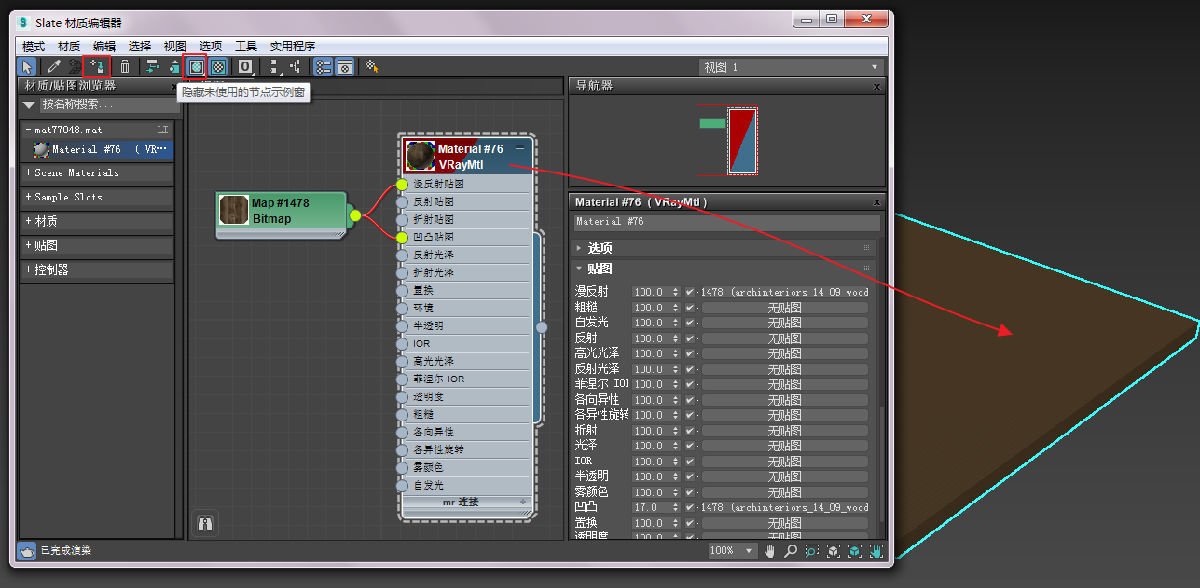The width and height of the screenshot is (1200, 588).
Task: Select the Map #1478 Bitmap node thumbnail
Action: coord(234,211)
